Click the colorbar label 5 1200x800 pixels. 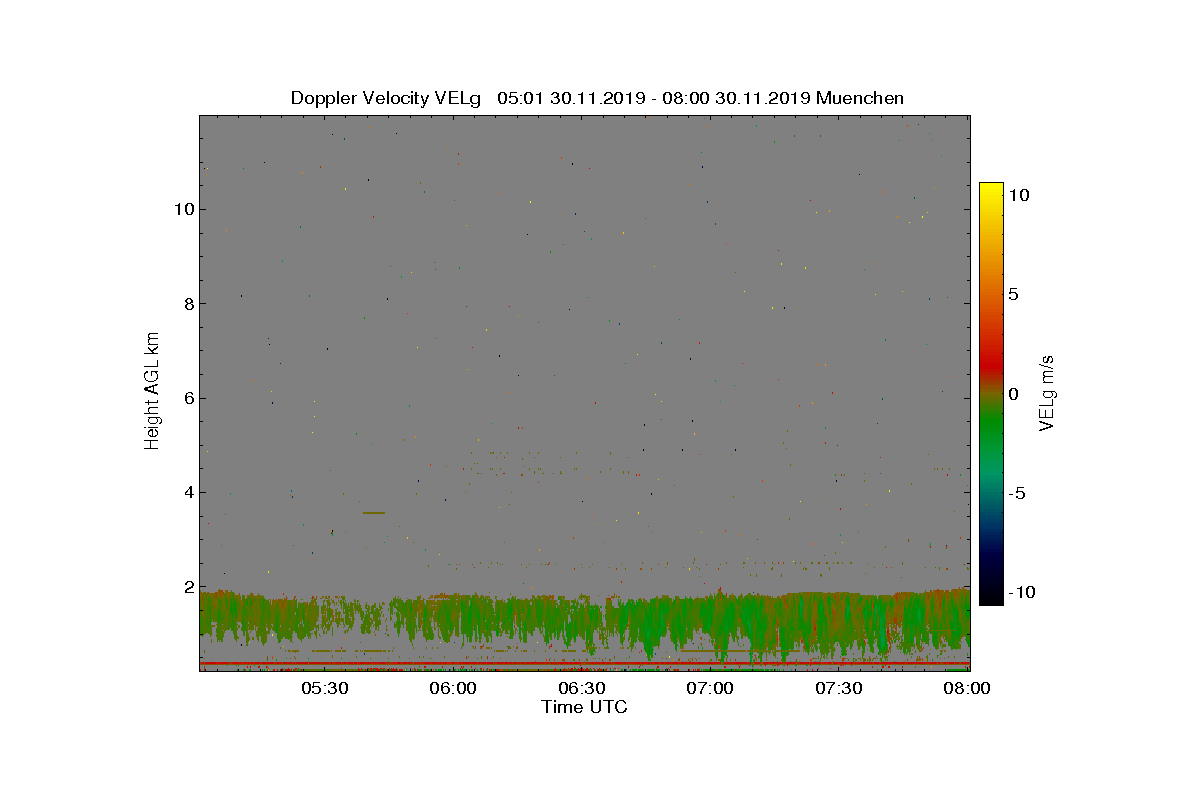point(1014,295)
